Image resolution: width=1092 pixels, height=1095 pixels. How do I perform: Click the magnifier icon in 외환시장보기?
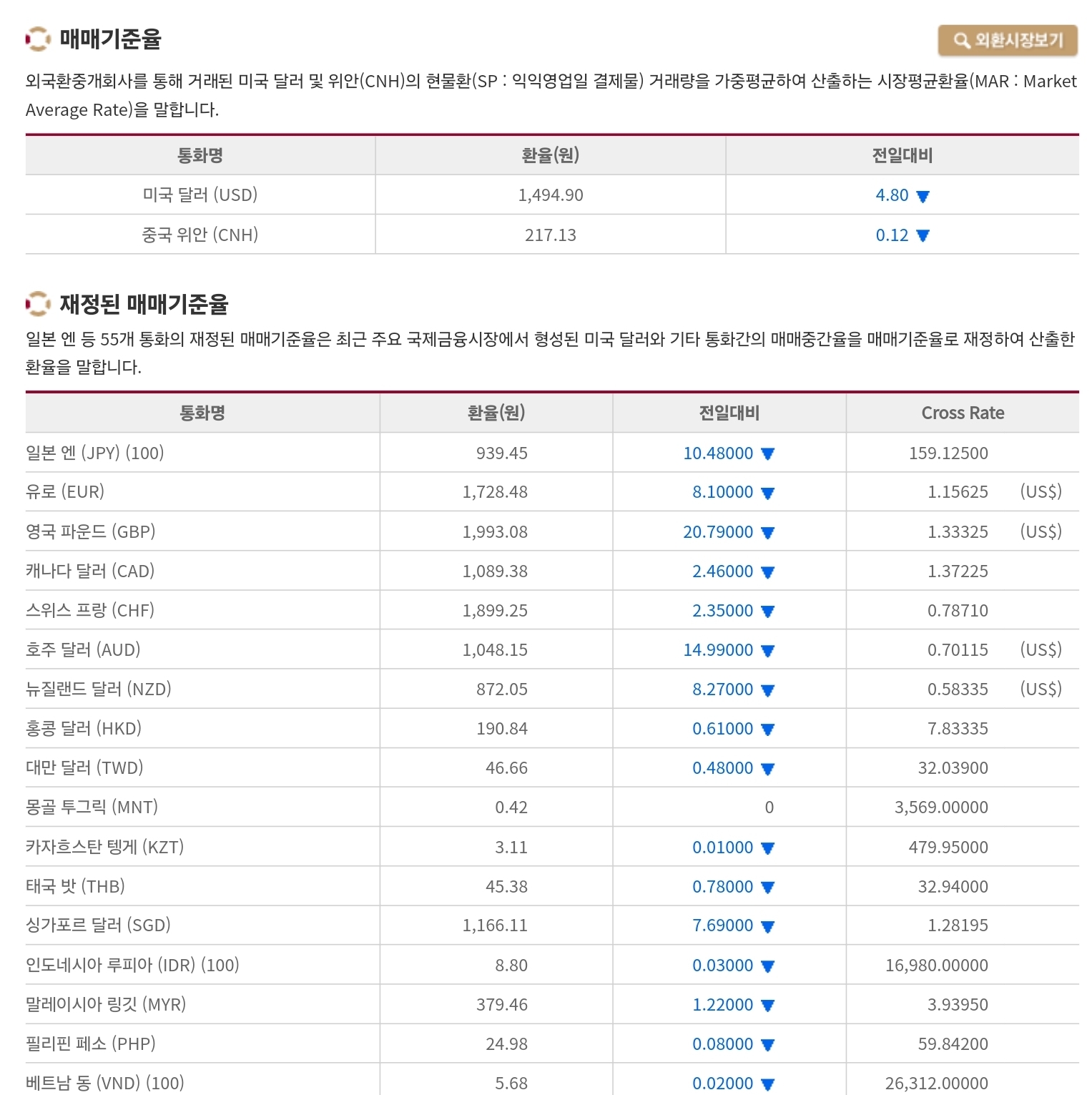coord(962,41)
